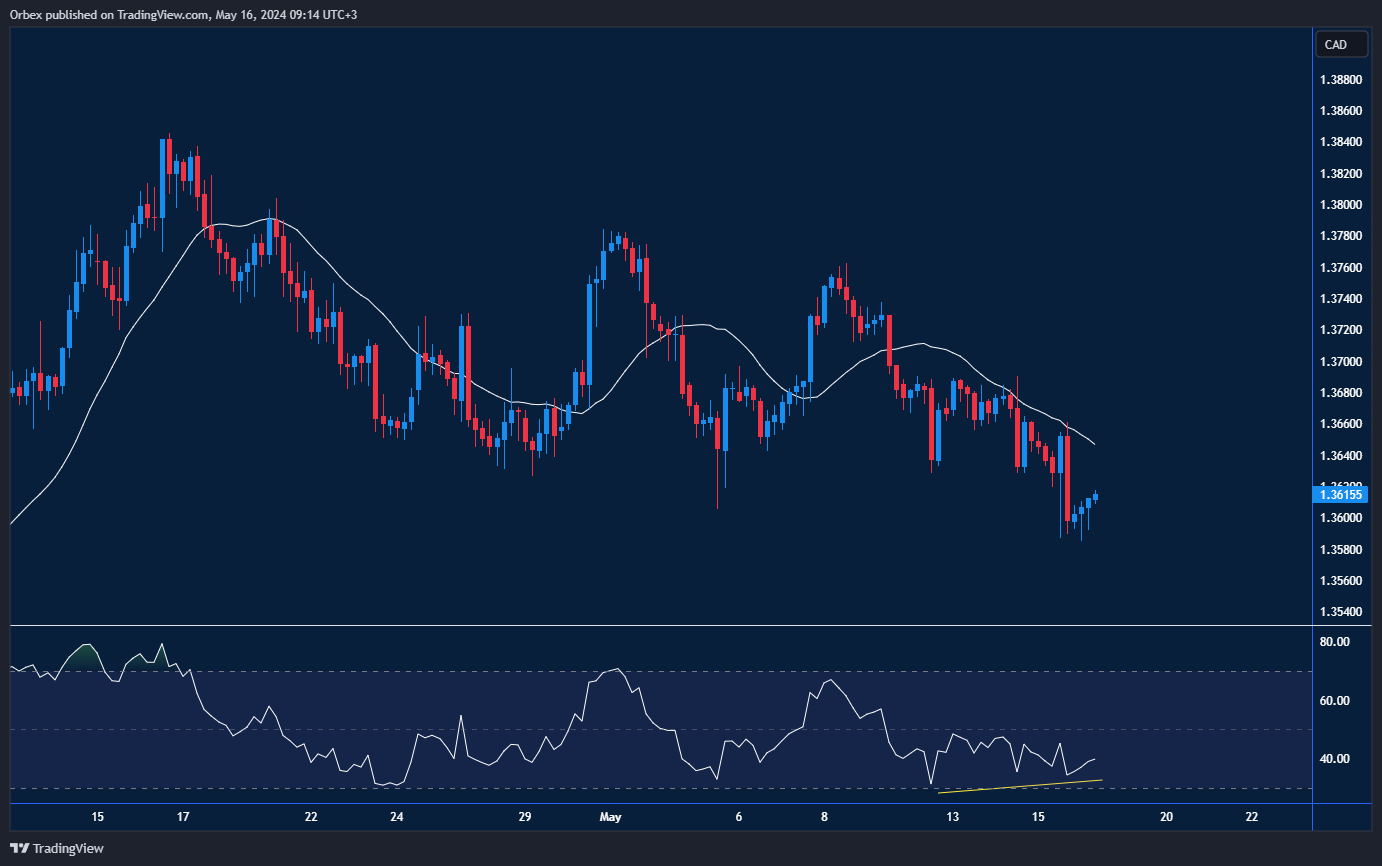Click the TradingView logo icon
Viewport: 1382px width, 866px height.
click(x=19, y=848)
